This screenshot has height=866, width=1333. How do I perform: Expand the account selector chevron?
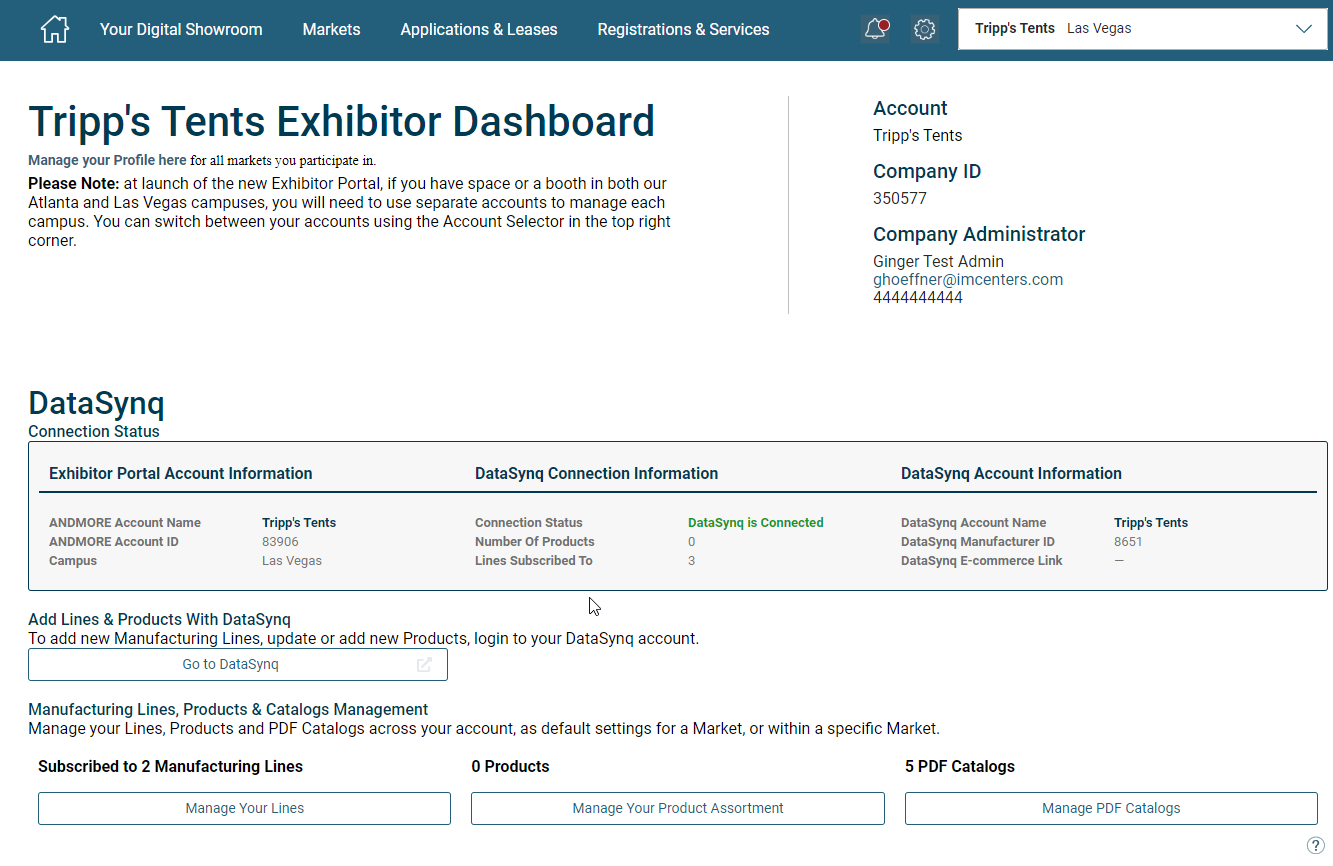(1304, 29)
